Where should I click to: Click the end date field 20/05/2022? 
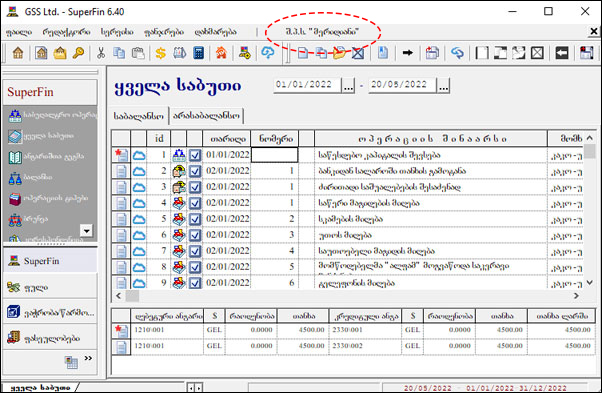(x=402, y=85)
